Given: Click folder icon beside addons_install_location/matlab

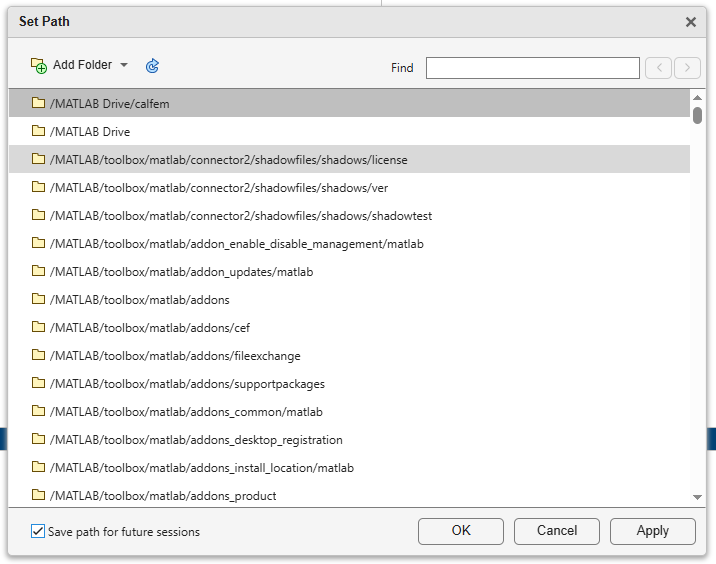Looking at the screenshot, I should (38, 467).
